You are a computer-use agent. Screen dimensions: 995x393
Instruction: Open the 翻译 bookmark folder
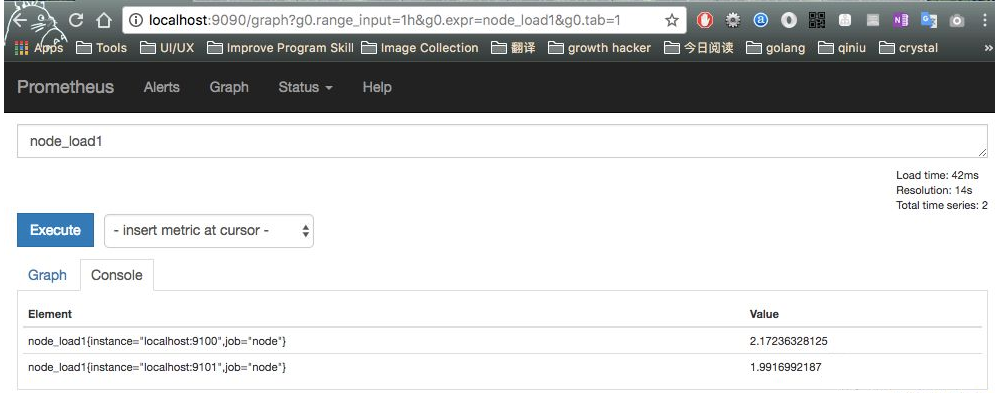pos(513,48)
